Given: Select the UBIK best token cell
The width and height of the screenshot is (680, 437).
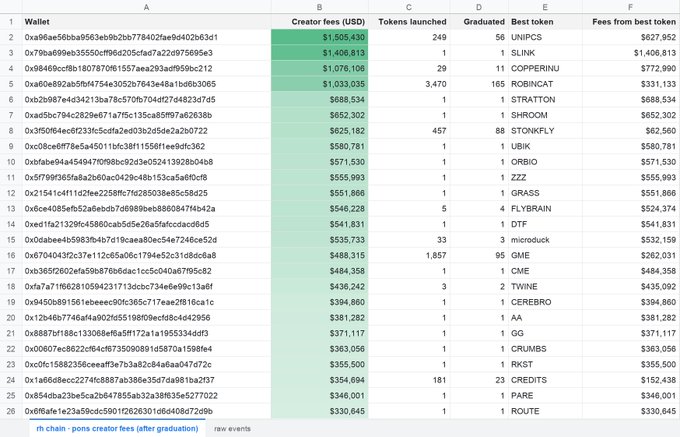Looking at the screenshot, I should [545, 147].
